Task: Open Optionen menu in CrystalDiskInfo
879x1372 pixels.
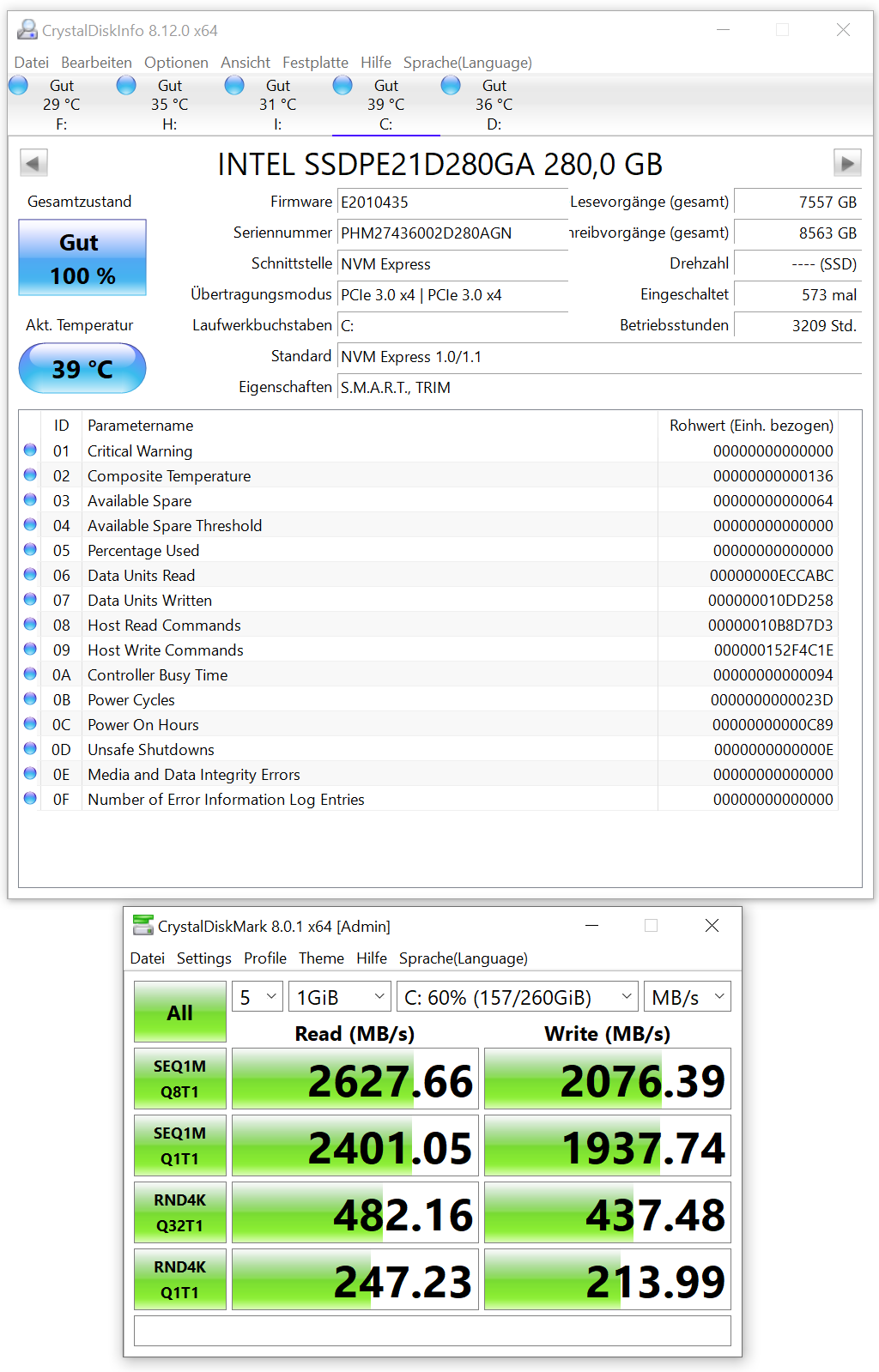Action: (176, 63)
